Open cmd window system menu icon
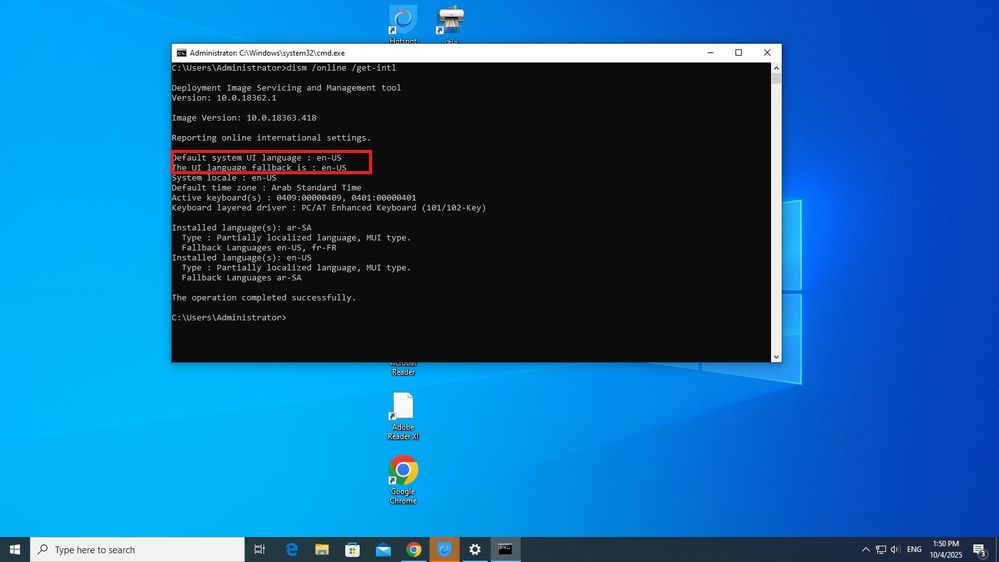The height and width of the screenshot is (562, 999). click(182, 53)
